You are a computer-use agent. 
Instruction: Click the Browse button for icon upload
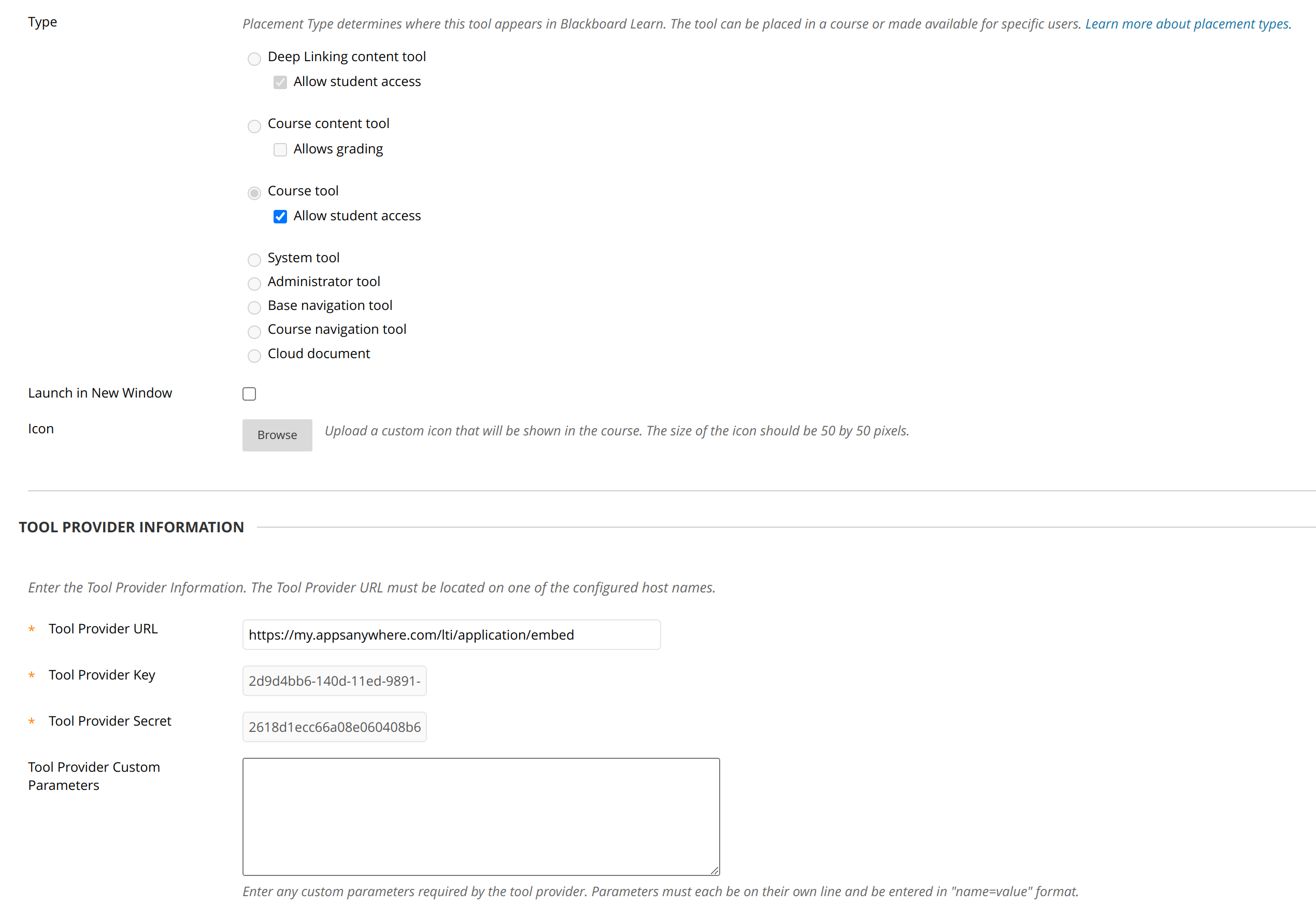(x=277, y=435)
